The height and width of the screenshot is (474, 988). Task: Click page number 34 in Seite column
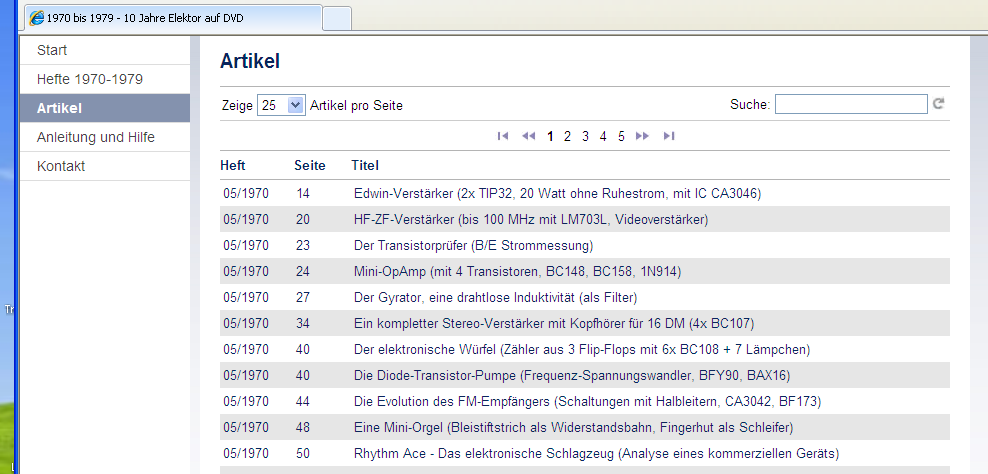(x=303, y=323)
